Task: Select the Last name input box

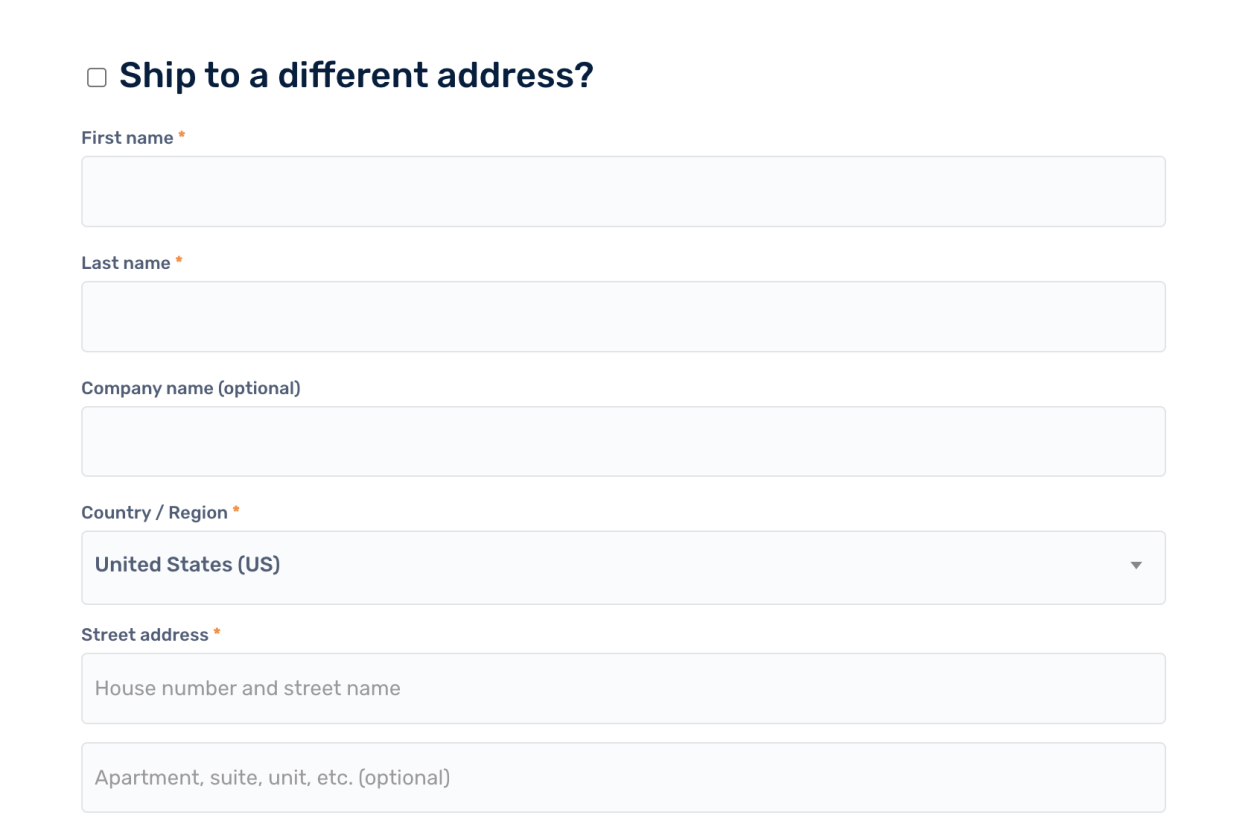Action: [623, 316]
